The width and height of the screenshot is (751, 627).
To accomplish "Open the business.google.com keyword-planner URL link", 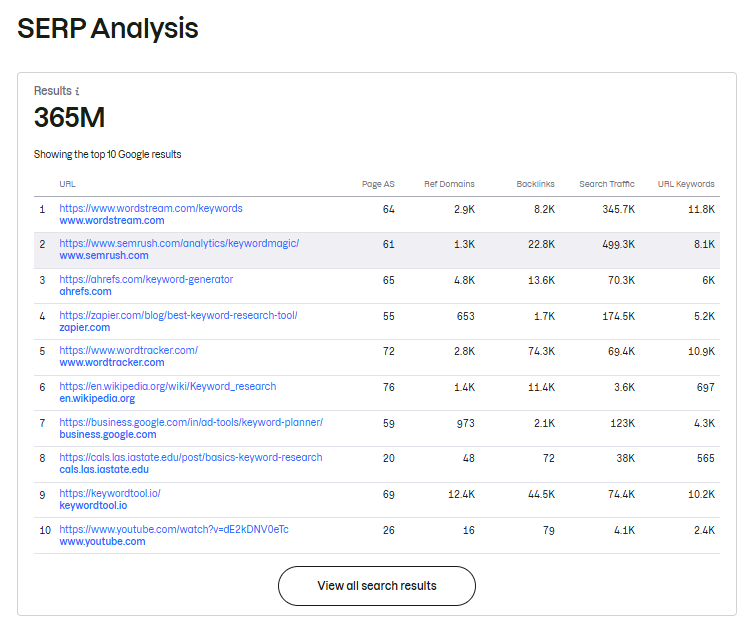I will click(191, 422).
